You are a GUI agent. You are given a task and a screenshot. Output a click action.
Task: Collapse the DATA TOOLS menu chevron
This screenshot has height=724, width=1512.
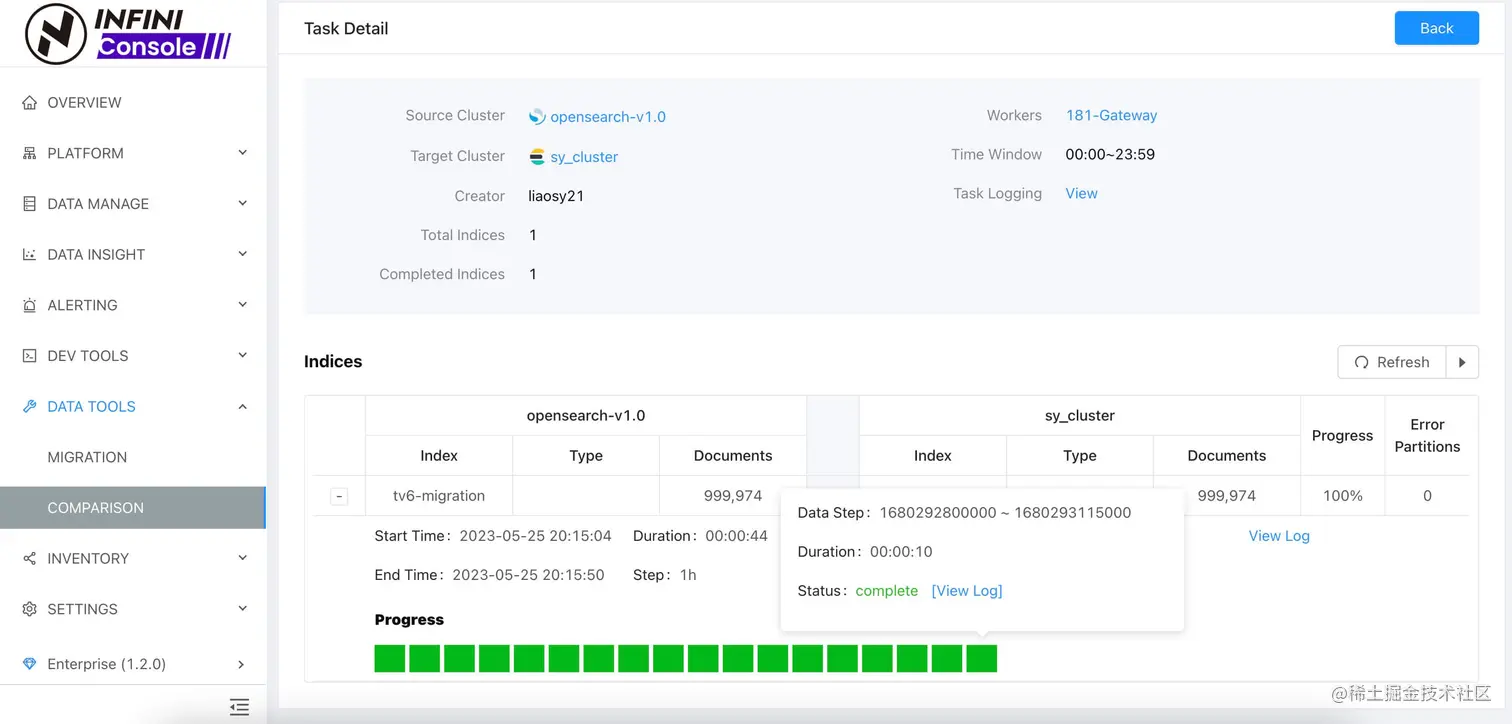tap(242, 406)
